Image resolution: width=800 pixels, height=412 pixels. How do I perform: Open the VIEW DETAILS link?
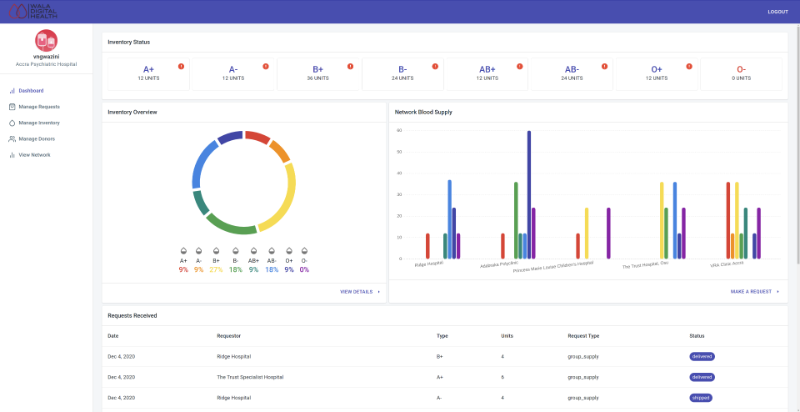pos(359,292)
